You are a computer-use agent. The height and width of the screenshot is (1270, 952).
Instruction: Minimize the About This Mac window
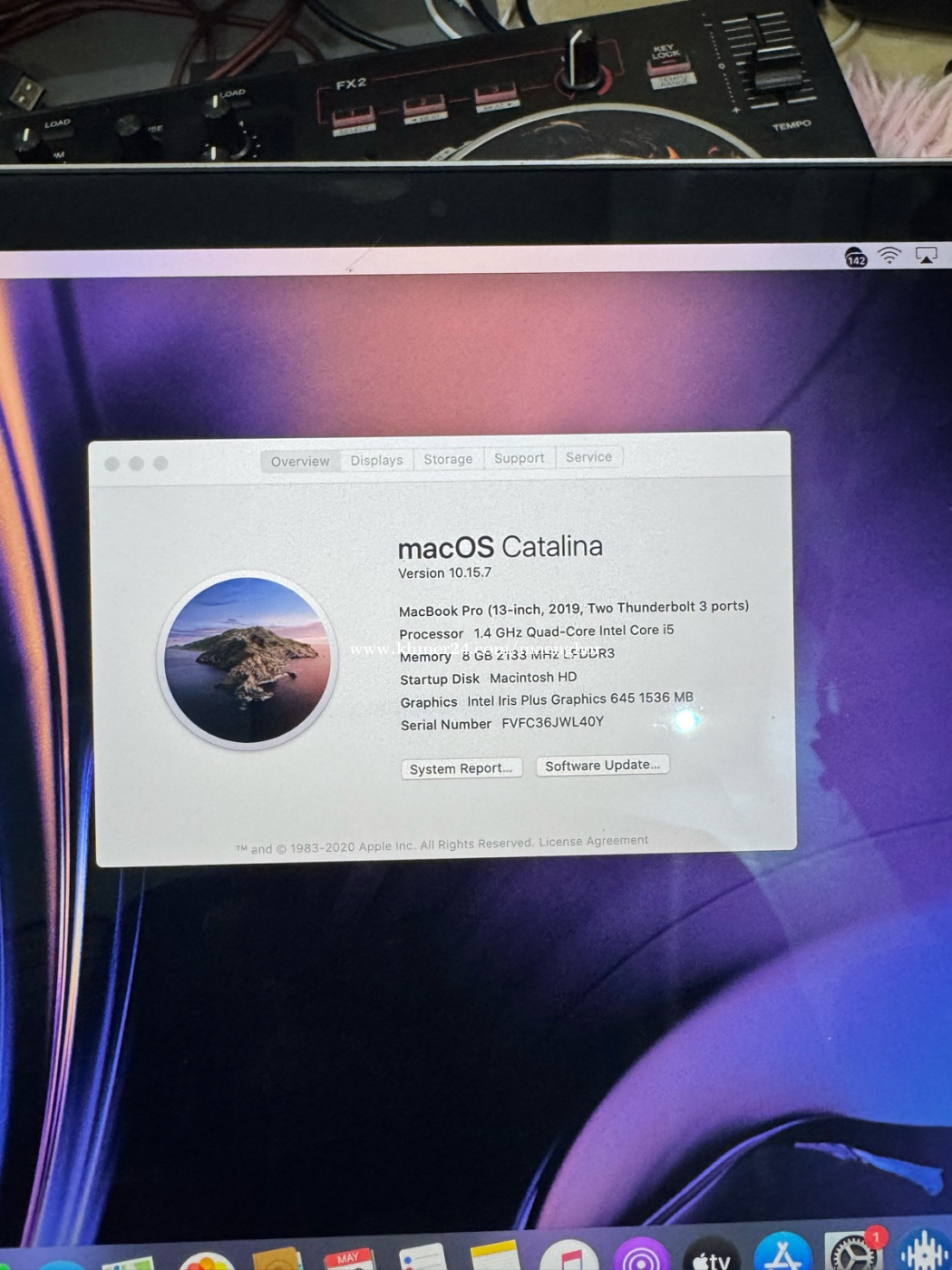click(136, 464)
